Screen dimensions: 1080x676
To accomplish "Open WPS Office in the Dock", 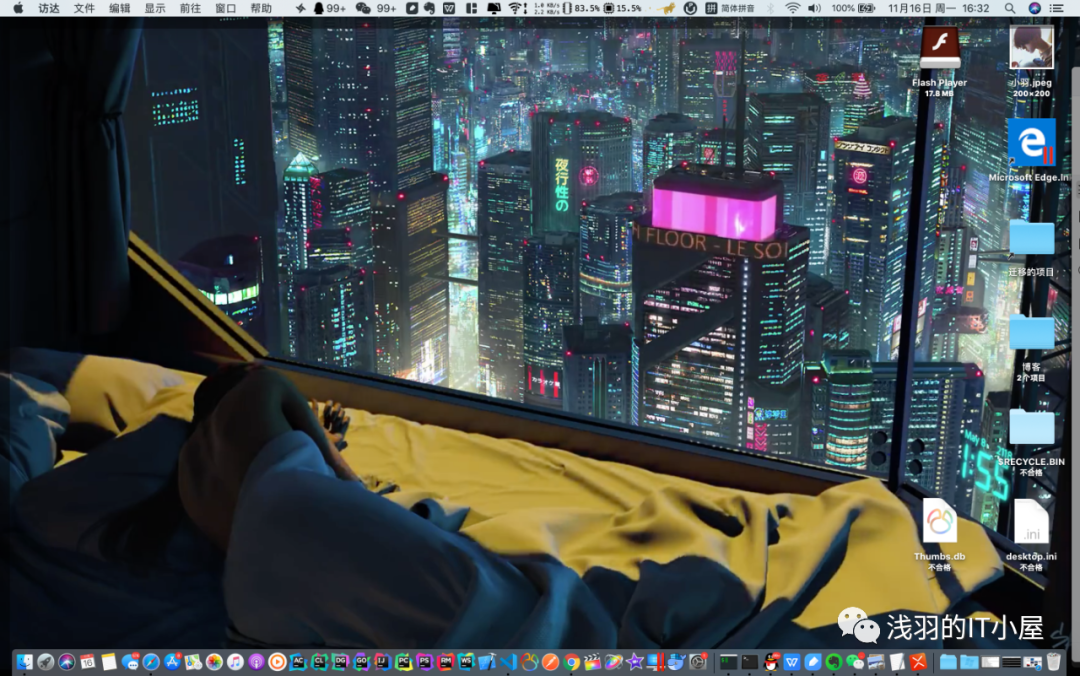I will click(792, 662).
